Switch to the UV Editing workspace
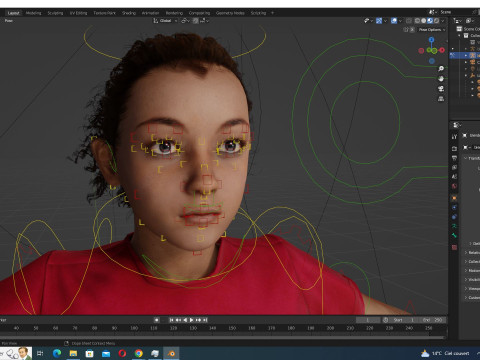The image size is (480, 360). point(78,13)
